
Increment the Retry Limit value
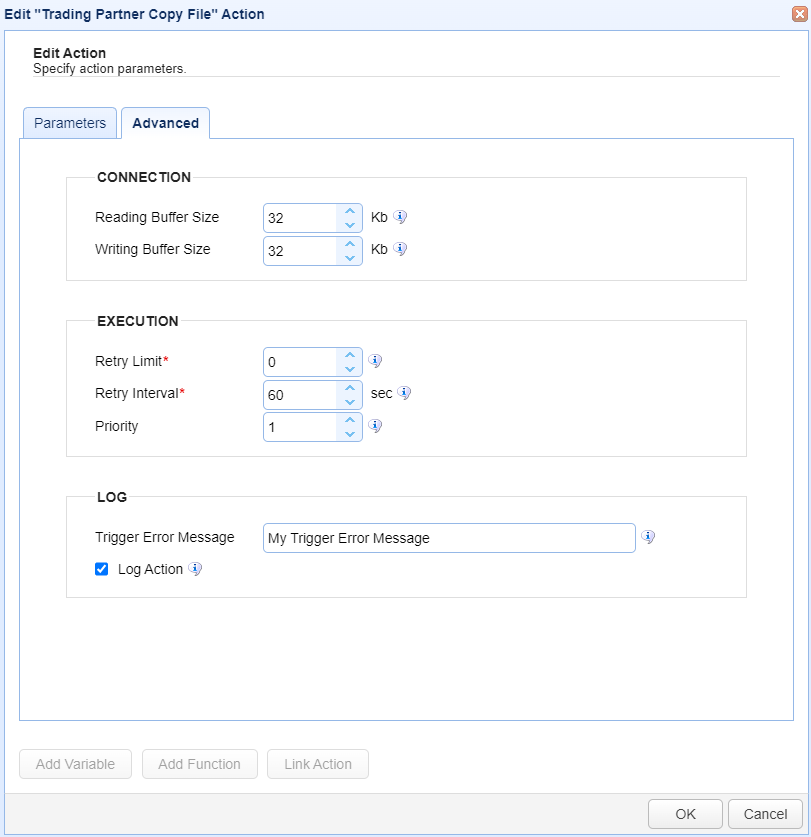click(x=350, y=355)
